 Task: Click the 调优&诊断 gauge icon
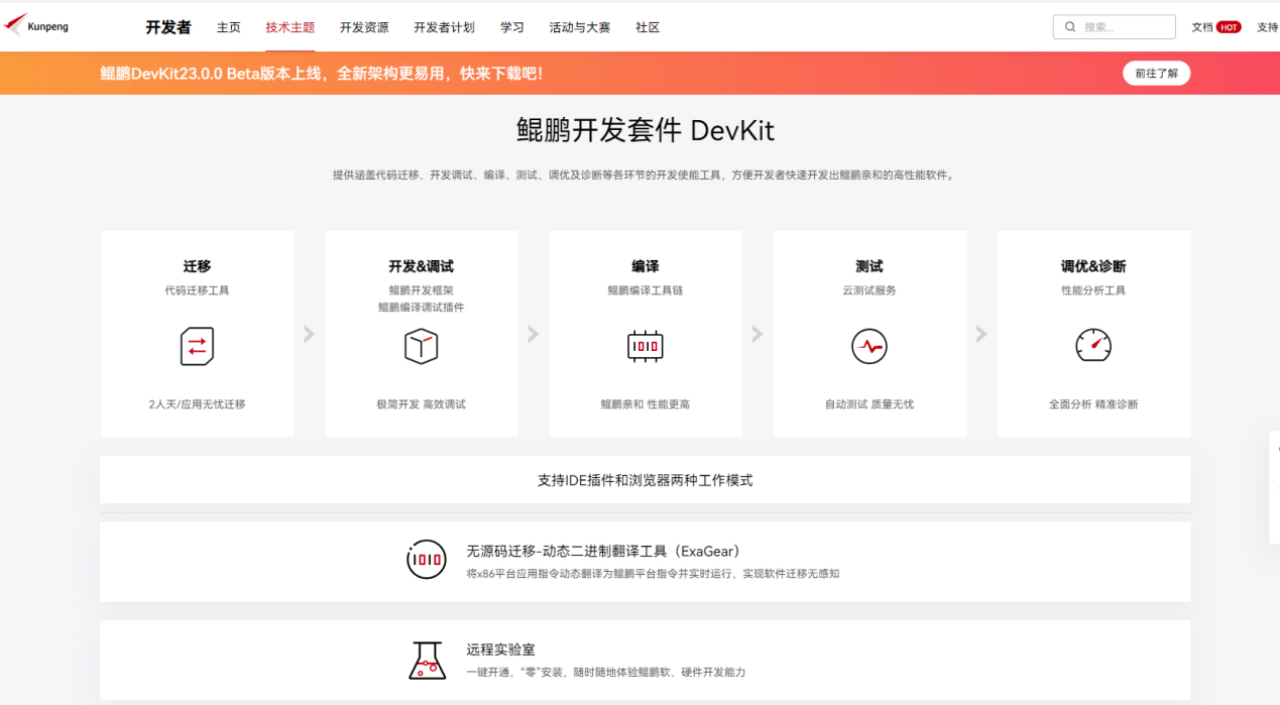1093,346
